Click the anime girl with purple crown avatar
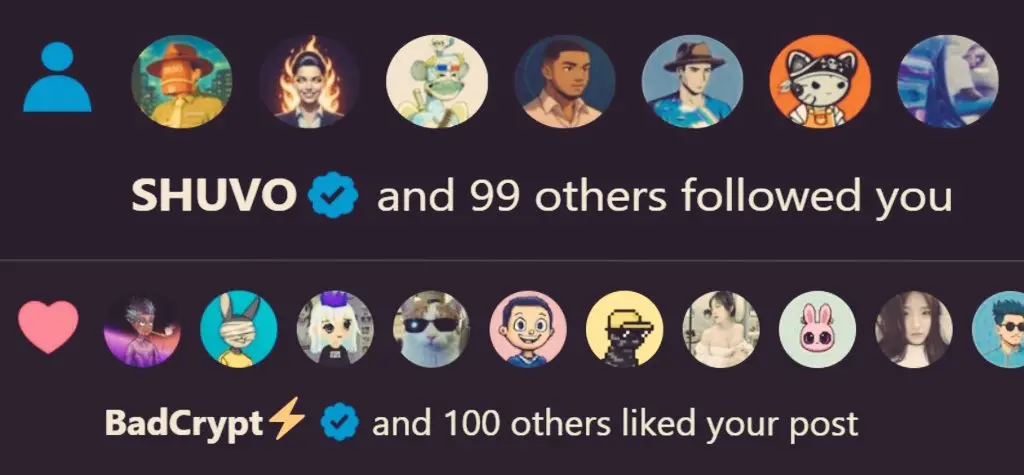 [x=335, y=329]
